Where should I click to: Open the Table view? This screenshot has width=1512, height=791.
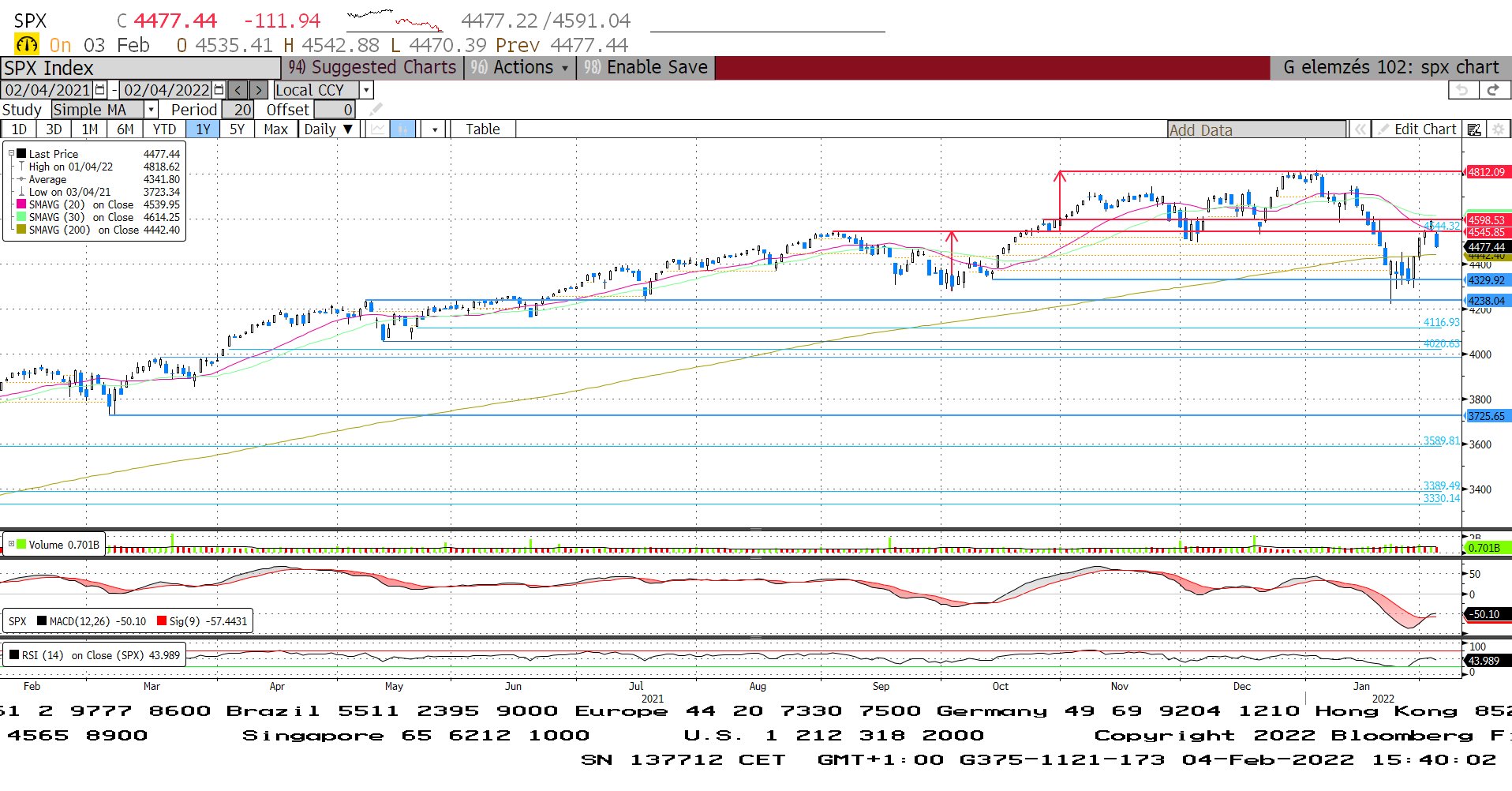pos(483,129)
